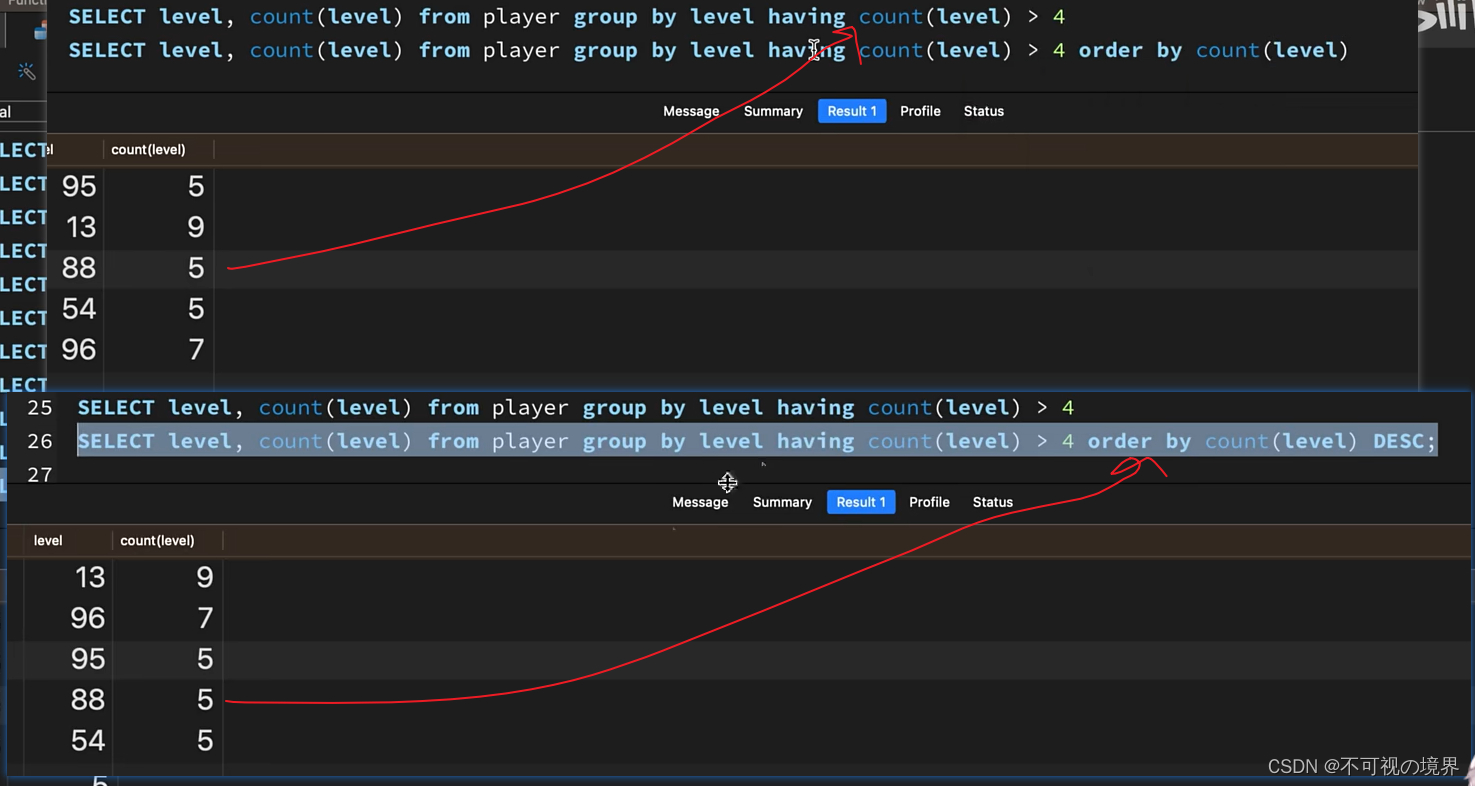
Task: Open Message tab in lower result panel
Action: (x=700, y=502)
